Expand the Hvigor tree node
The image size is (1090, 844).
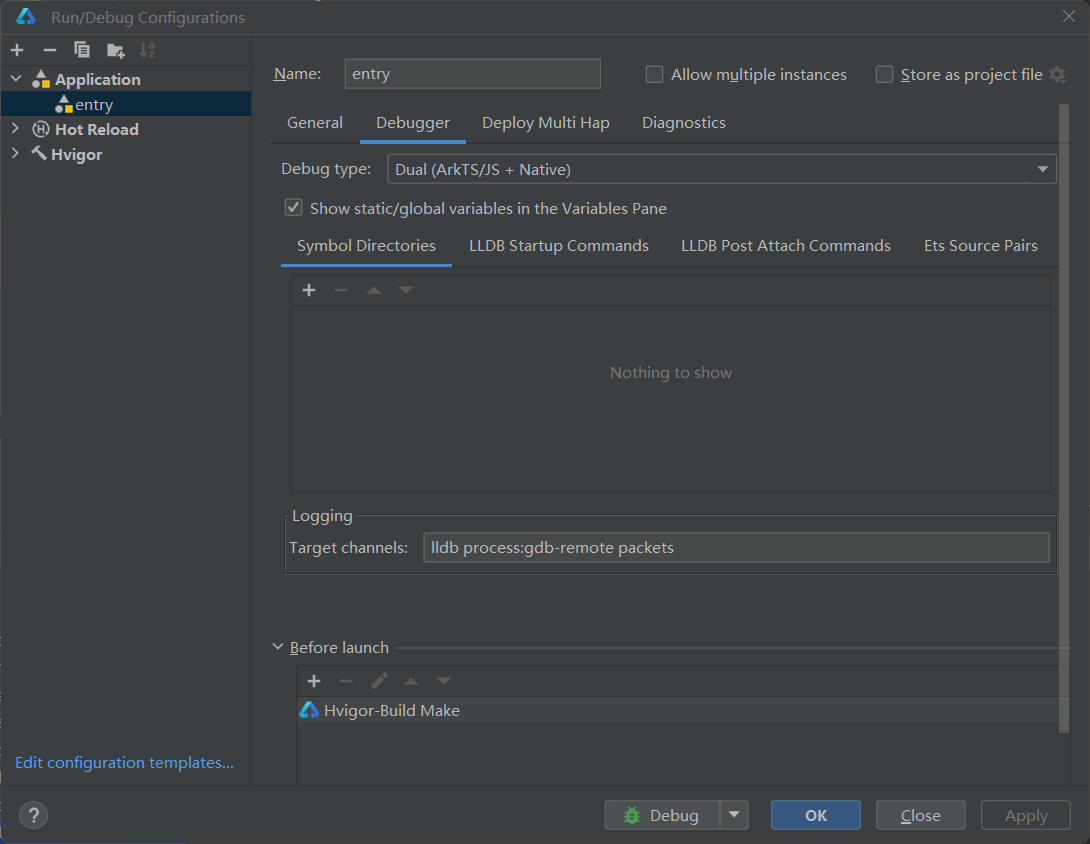click(15, 153)
